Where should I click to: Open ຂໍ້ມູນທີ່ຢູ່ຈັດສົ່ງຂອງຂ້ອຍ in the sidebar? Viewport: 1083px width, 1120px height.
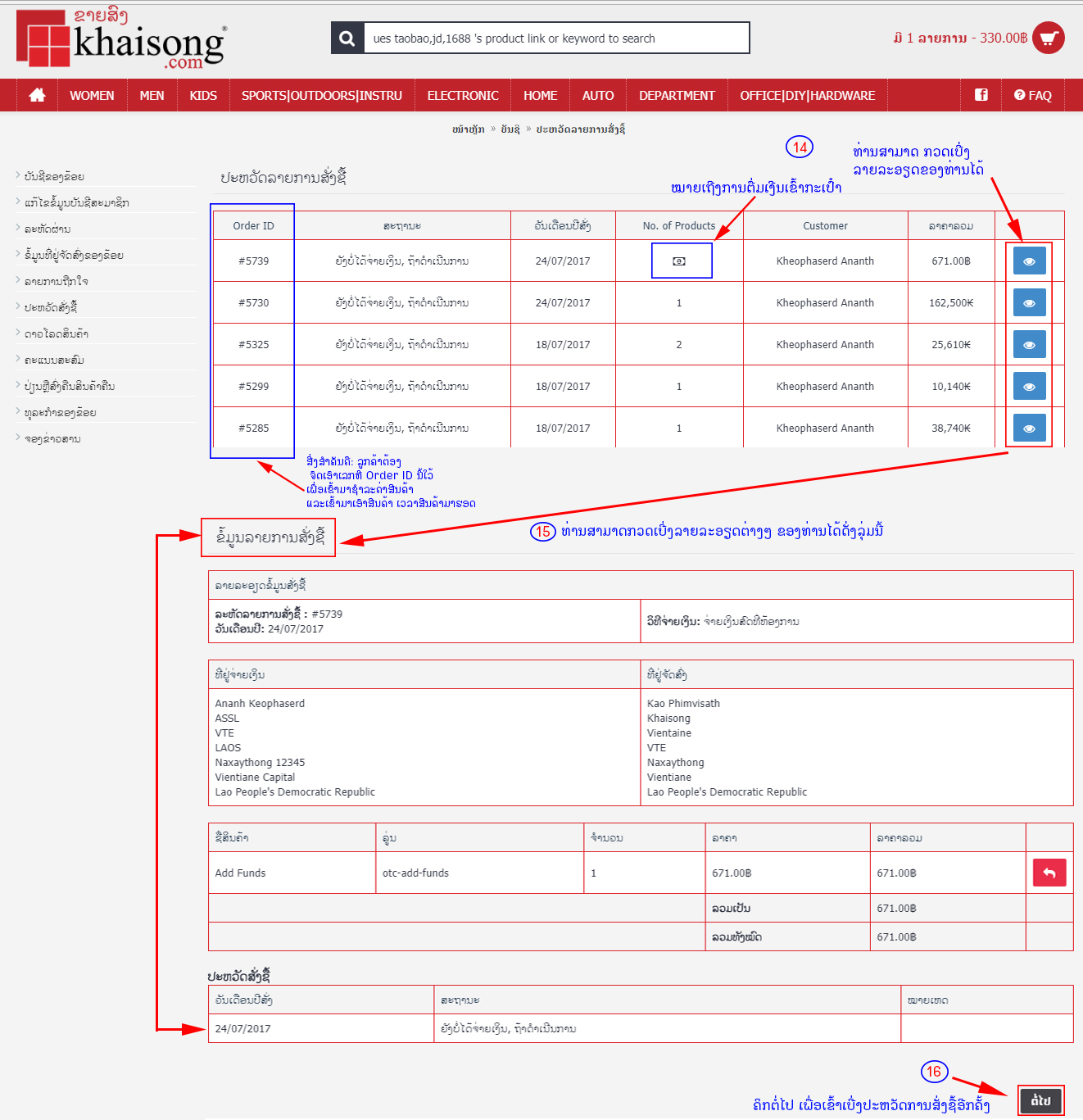[75, 255]
